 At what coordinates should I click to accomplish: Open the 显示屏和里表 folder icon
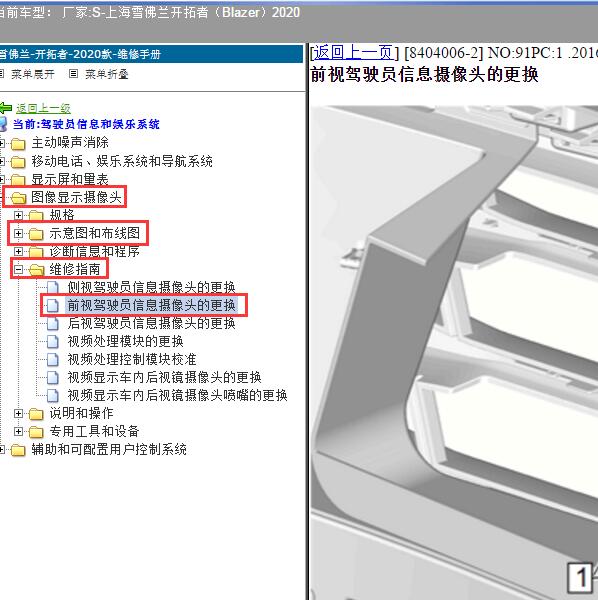tap(18, 180)
